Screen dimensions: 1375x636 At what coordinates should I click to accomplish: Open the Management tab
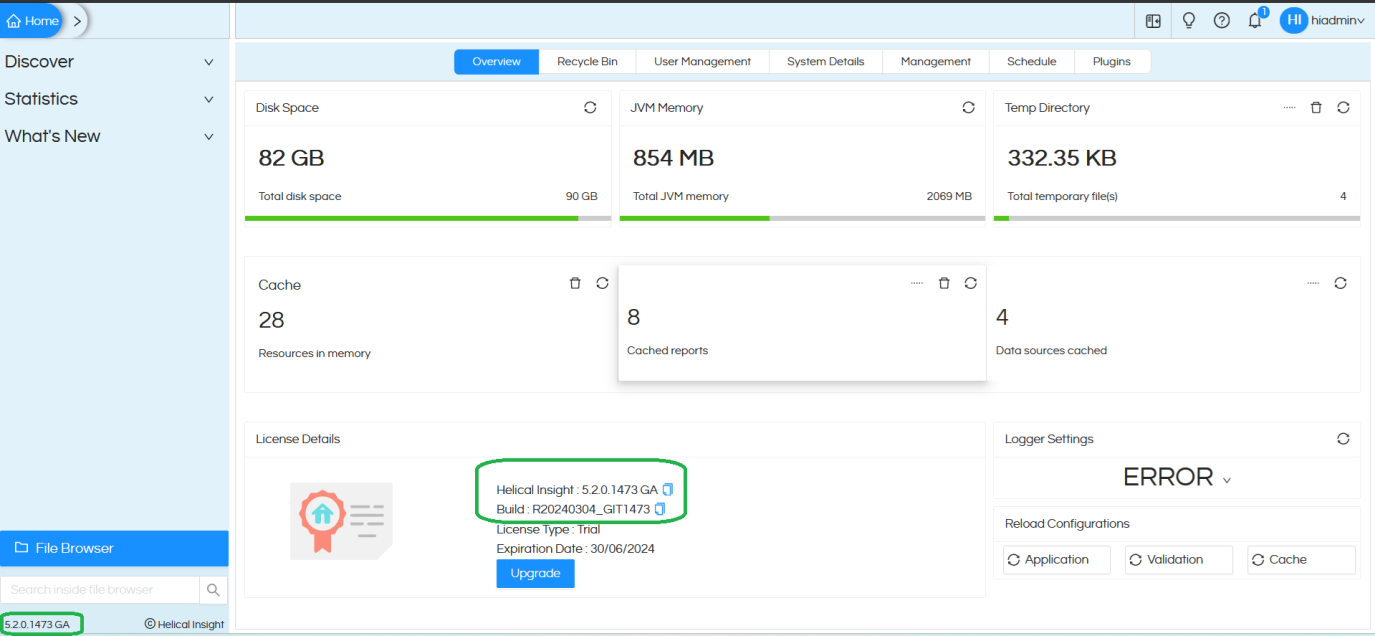pos(935,62)
